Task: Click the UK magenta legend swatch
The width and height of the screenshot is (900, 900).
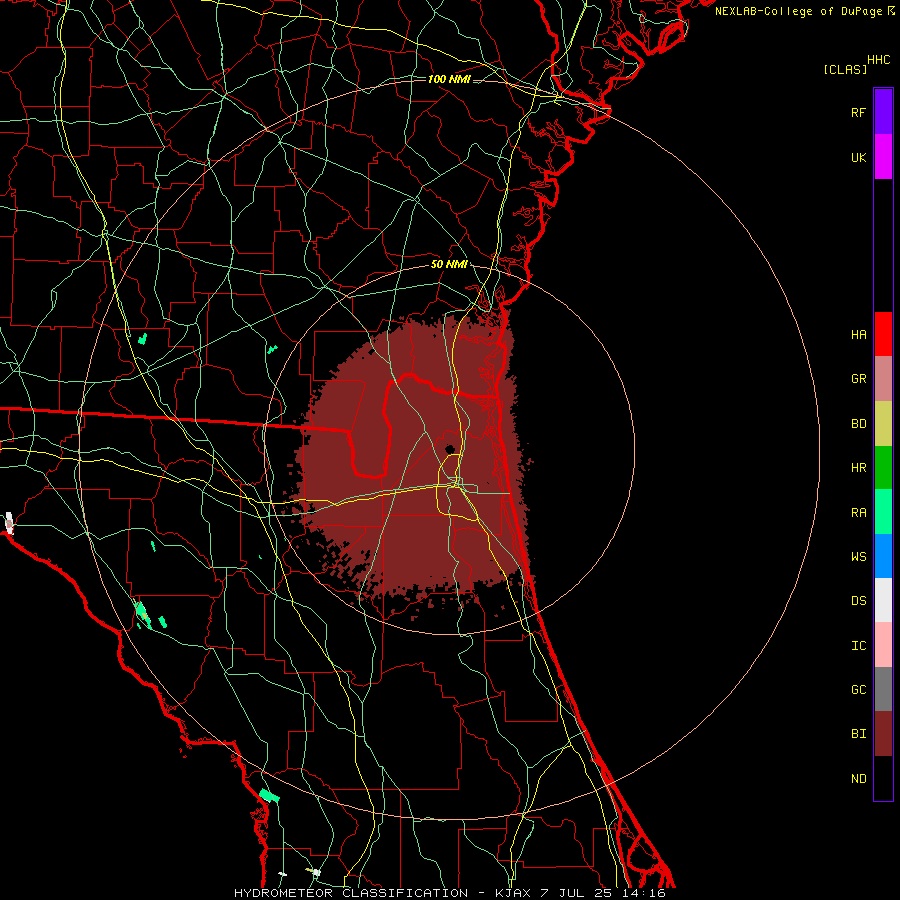Action: click(x=883, y=157)
